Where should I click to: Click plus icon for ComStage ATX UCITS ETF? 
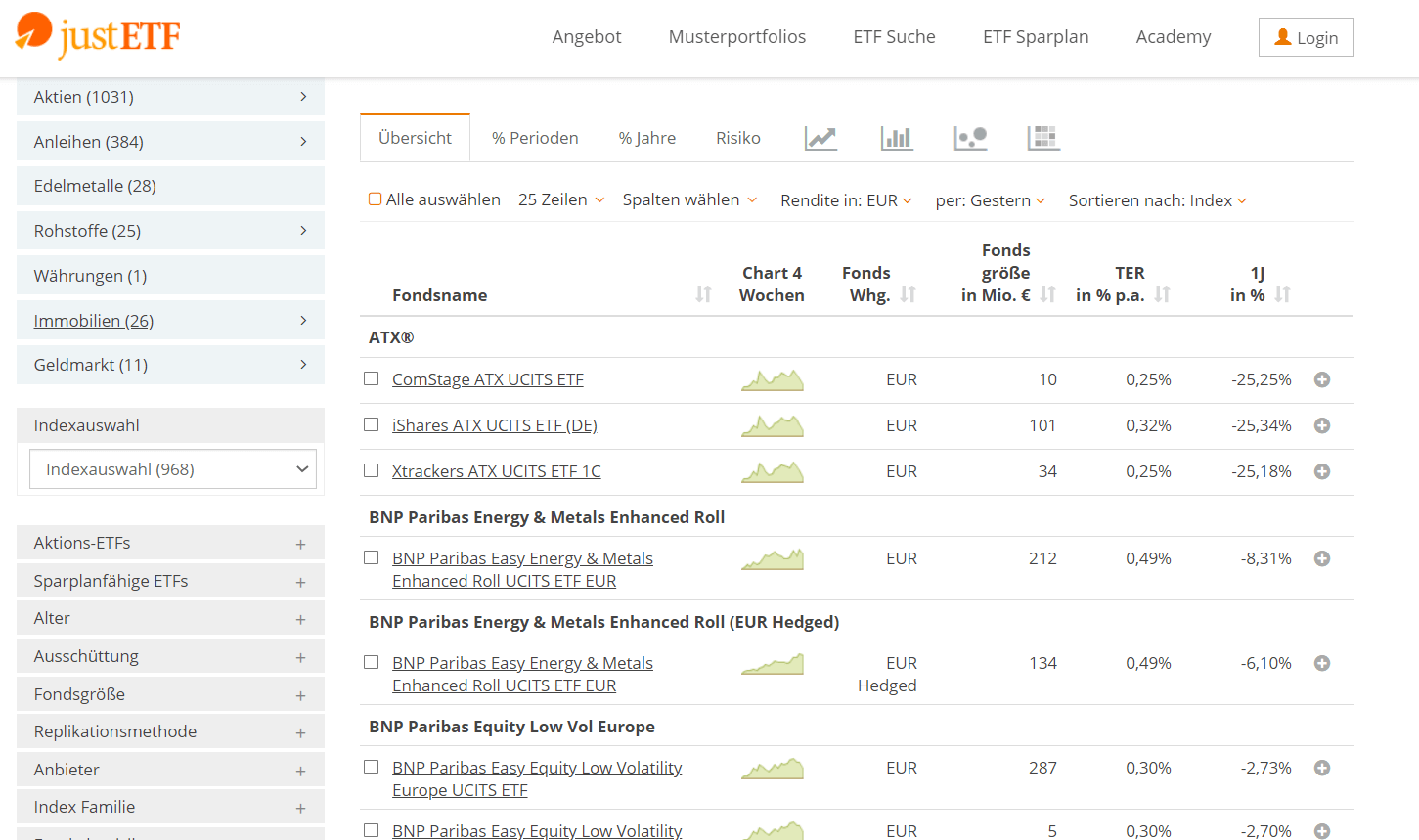pos(1322,379)
